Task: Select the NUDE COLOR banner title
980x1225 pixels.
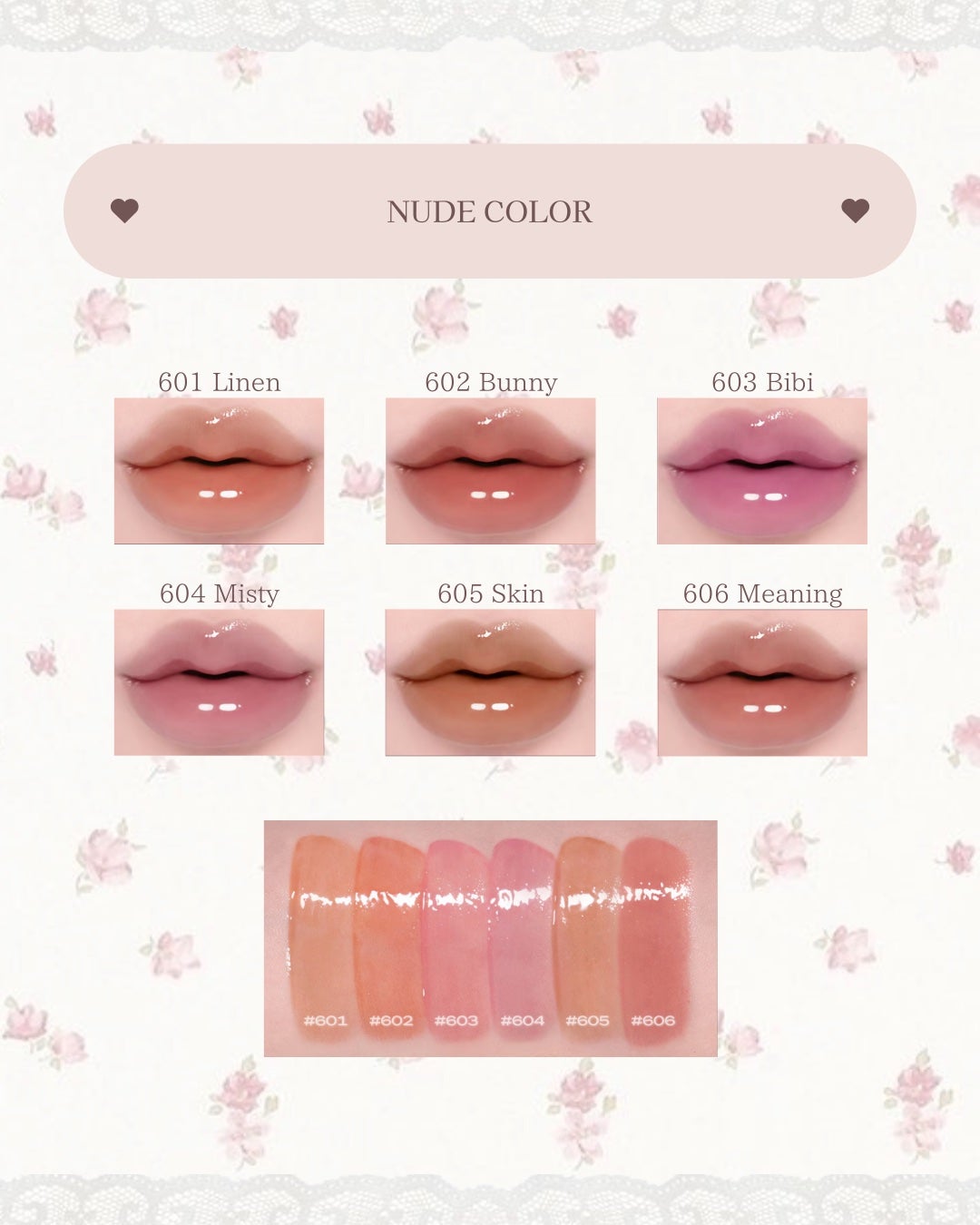Action: click(489, 211)
